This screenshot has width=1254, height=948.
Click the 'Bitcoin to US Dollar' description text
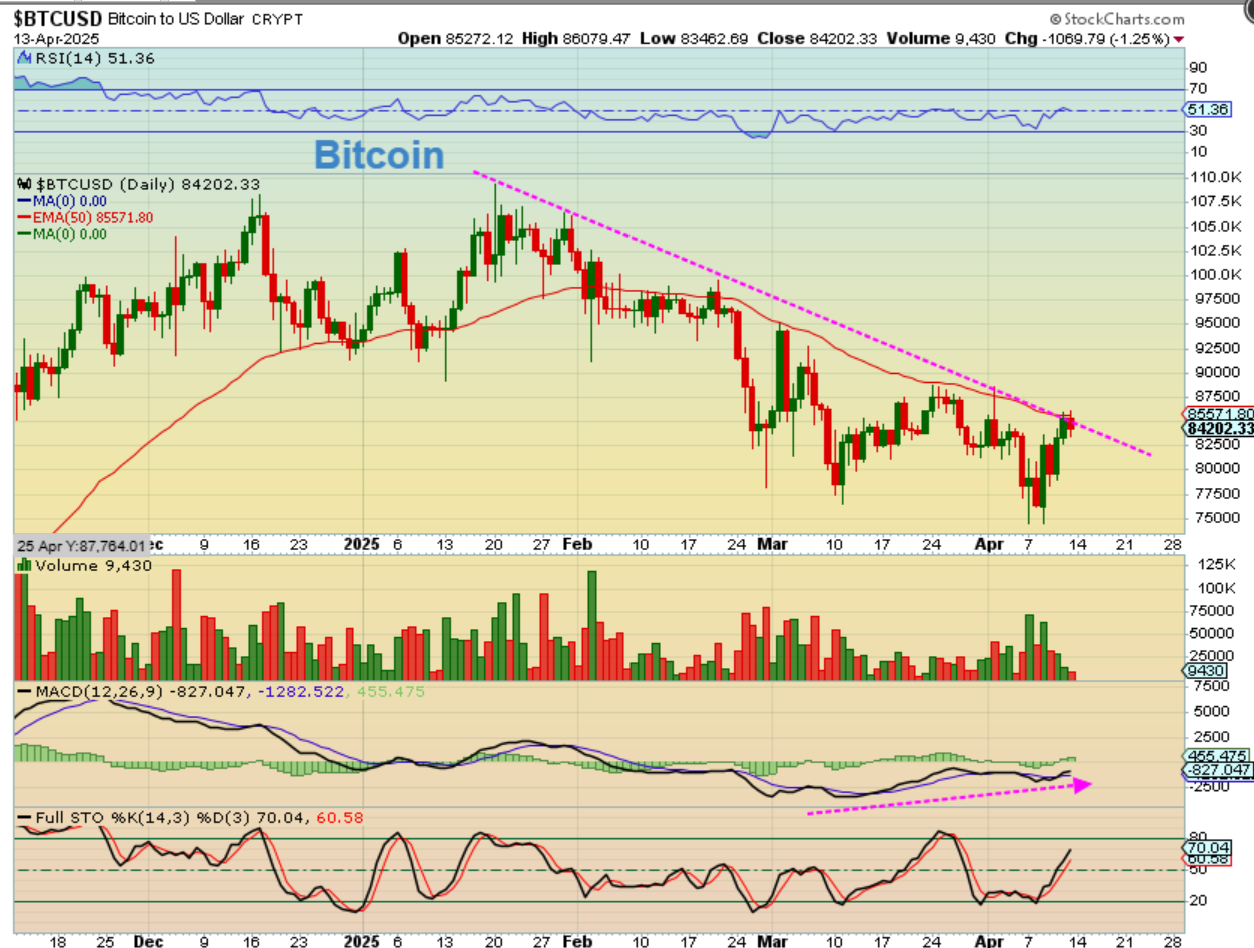click(x=177, y=19)
